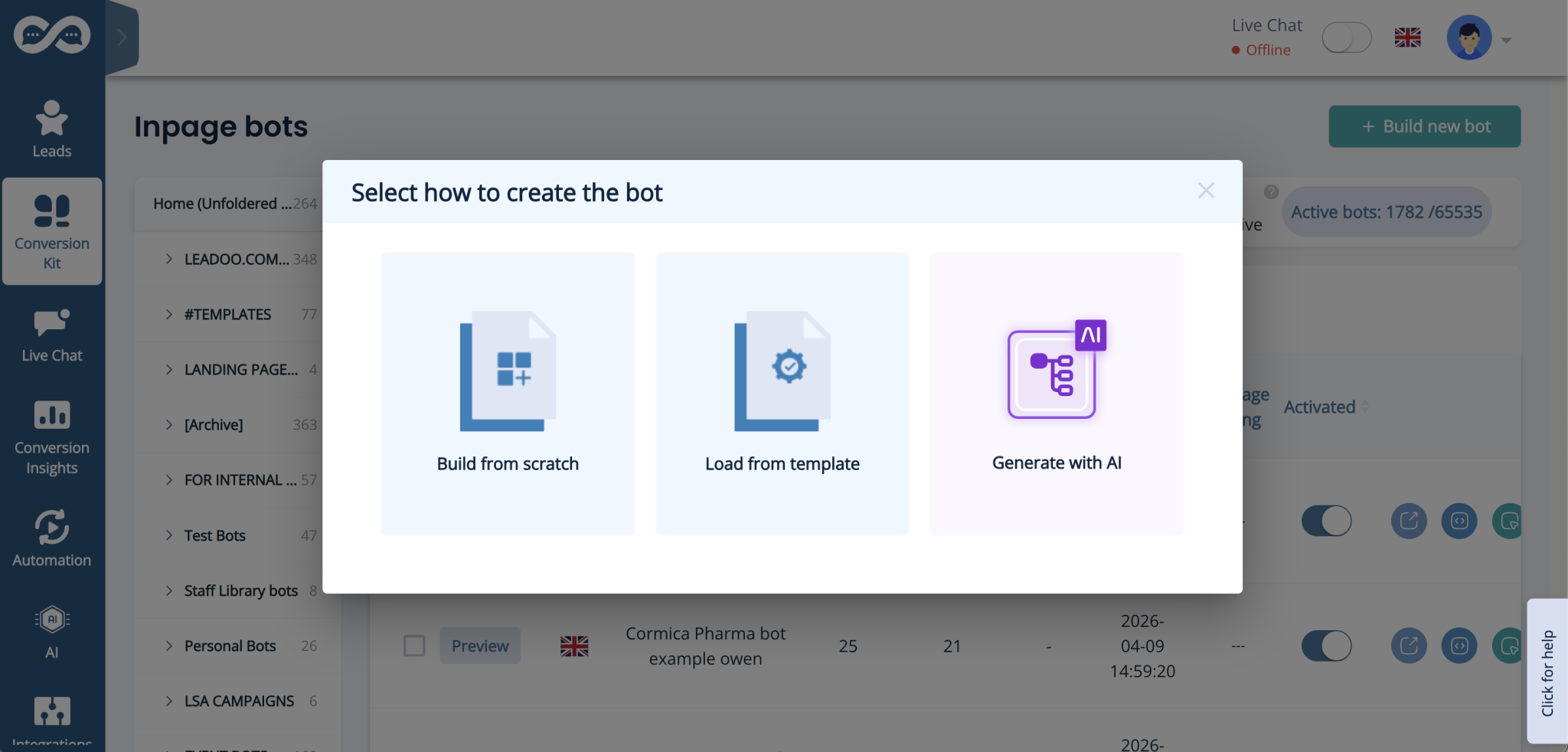1568x752 pixels.
Task: Open external link icon for Cormica bot
Action: pos(1409,646)
